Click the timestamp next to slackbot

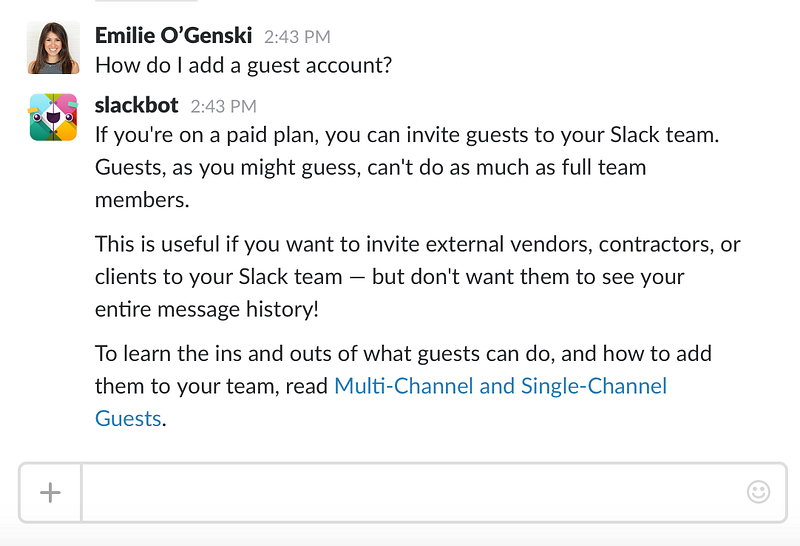223,106
